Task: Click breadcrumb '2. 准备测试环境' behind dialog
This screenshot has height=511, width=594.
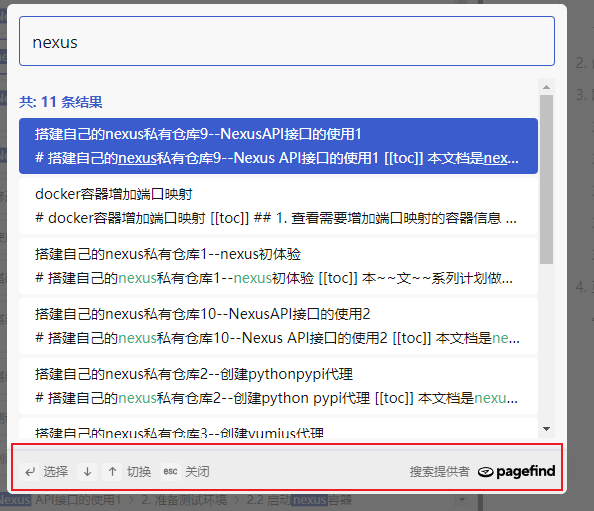Action: click(x=184, y=500)
